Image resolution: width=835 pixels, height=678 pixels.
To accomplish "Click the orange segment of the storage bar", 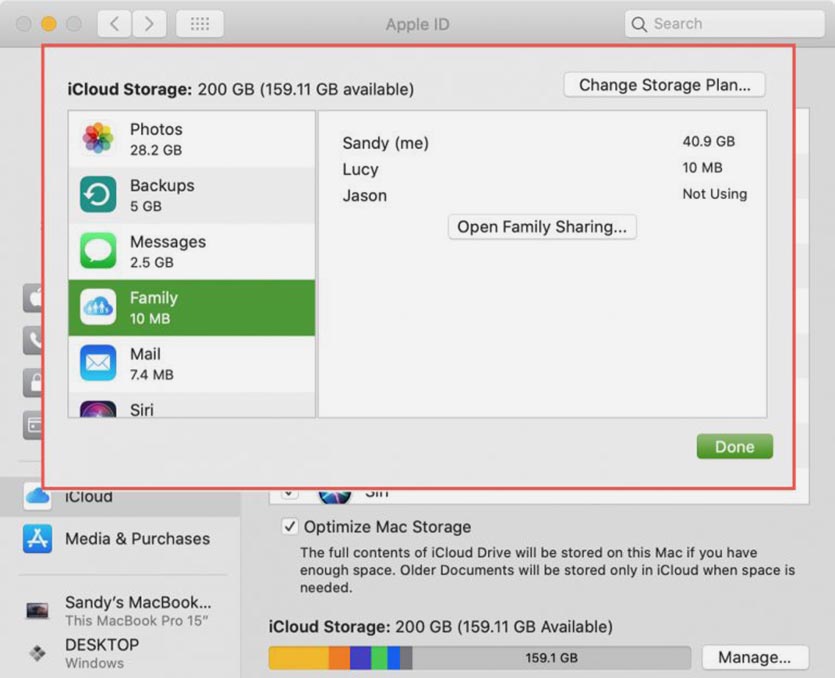I will (x=339, y=658).
